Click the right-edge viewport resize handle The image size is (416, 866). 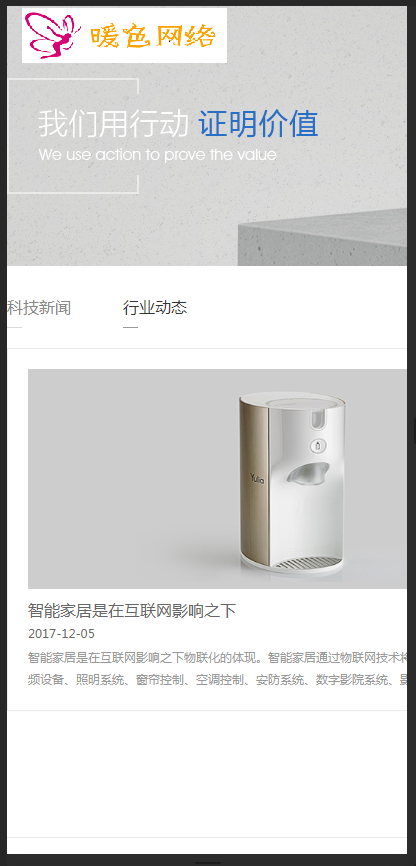[x=414, y=431]
